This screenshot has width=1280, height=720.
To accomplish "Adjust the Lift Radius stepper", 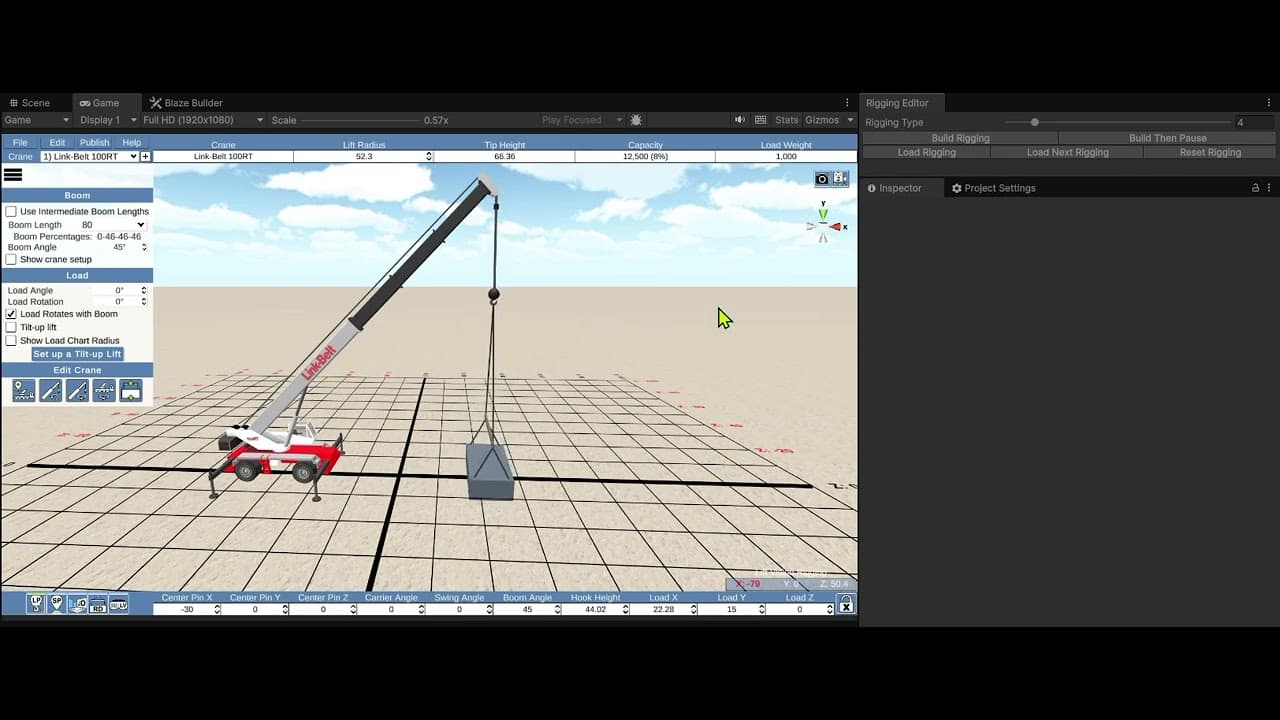I will [429, 157].
